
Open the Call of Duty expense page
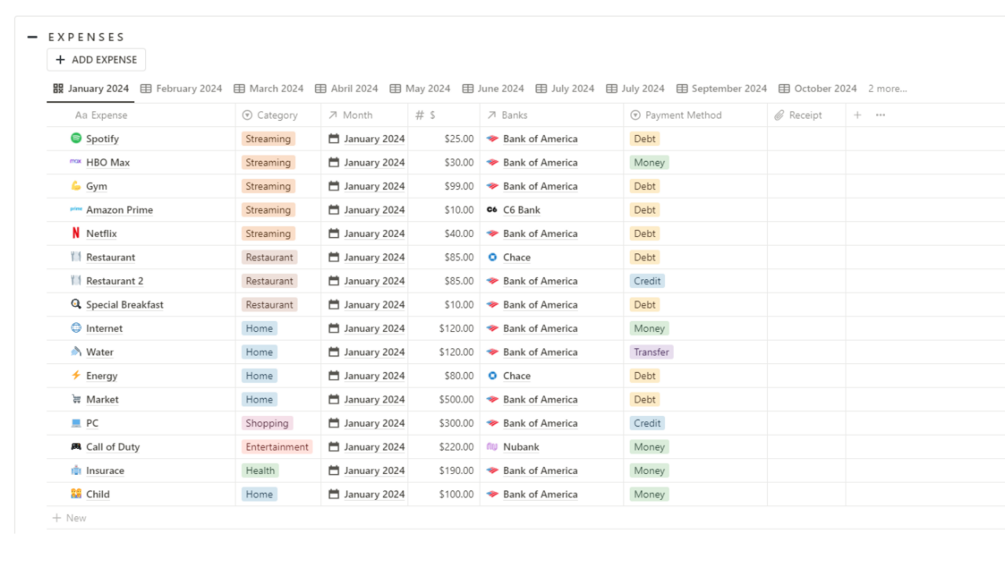tap(113, 447)
